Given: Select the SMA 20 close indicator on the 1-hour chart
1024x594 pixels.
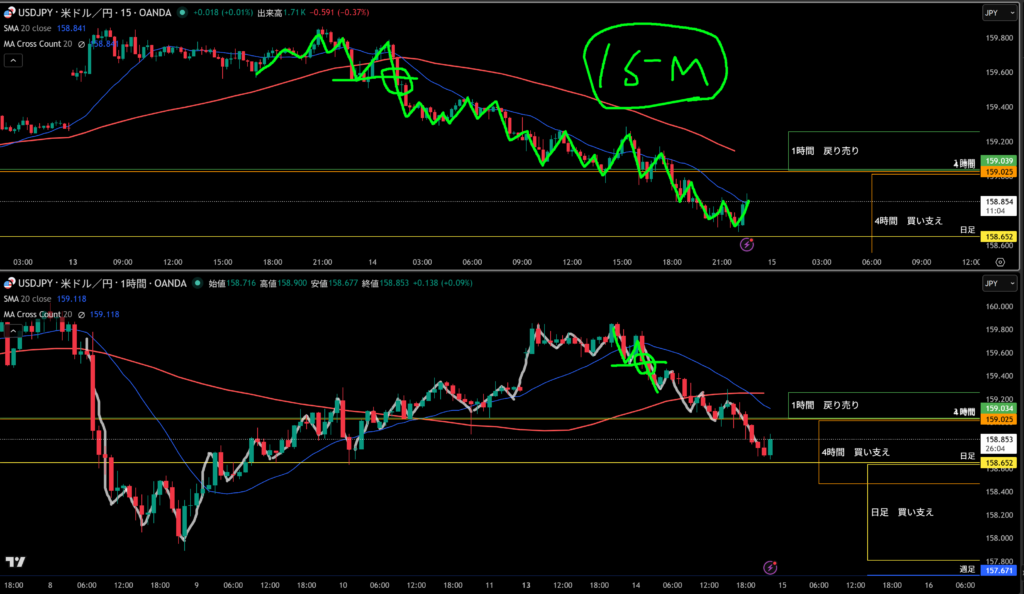Looking at the screenshot, I should (x=28, y=299).
